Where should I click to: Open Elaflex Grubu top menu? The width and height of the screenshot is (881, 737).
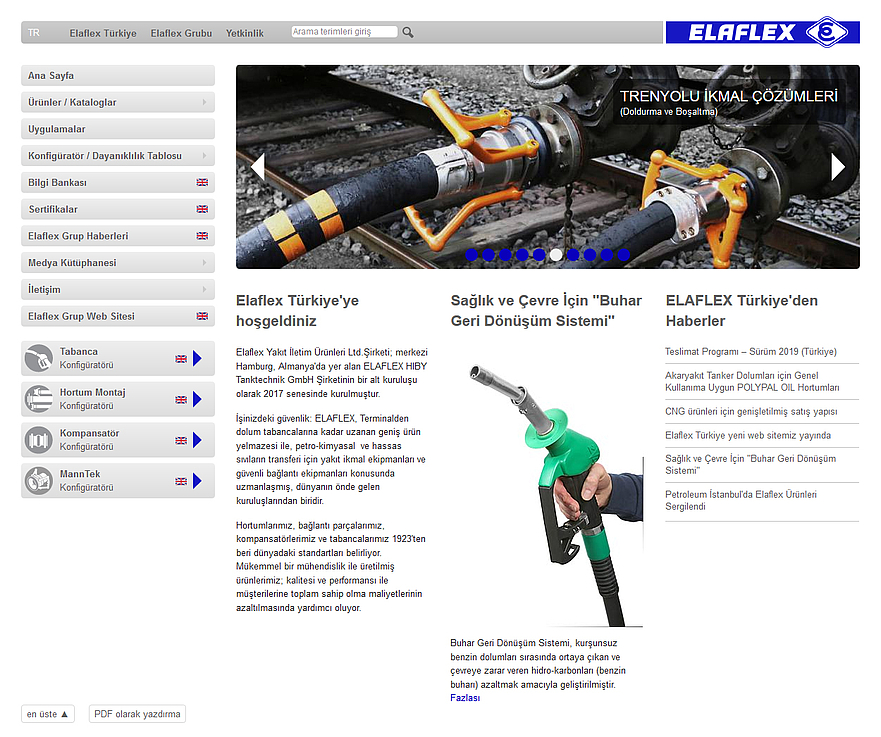point(181,33)
